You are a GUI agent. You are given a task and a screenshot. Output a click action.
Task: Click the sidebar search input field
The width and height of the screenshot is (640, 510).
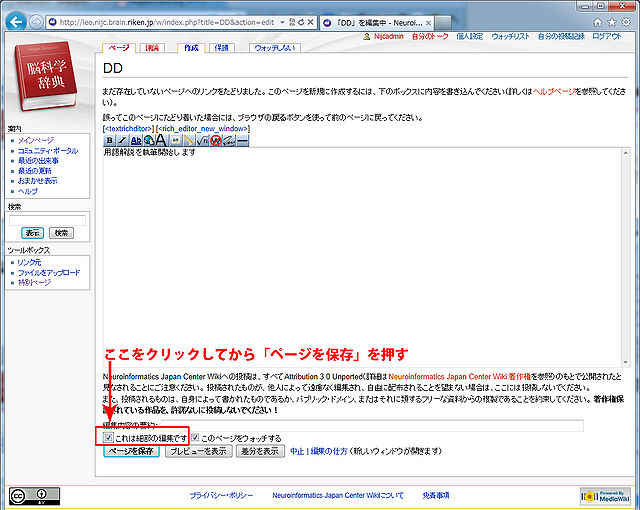[x=46, y=219]
